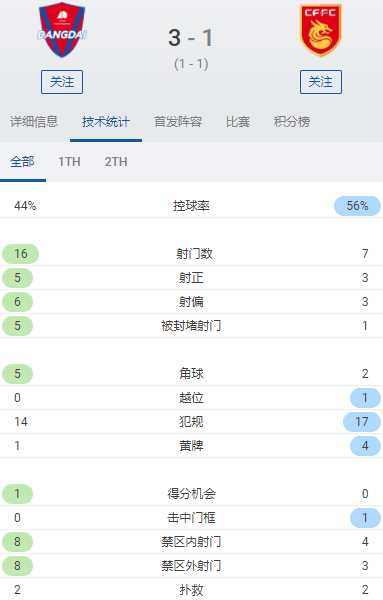Click away corners value 2
This screenshot has height=600, width=383.
coord(365,374)
